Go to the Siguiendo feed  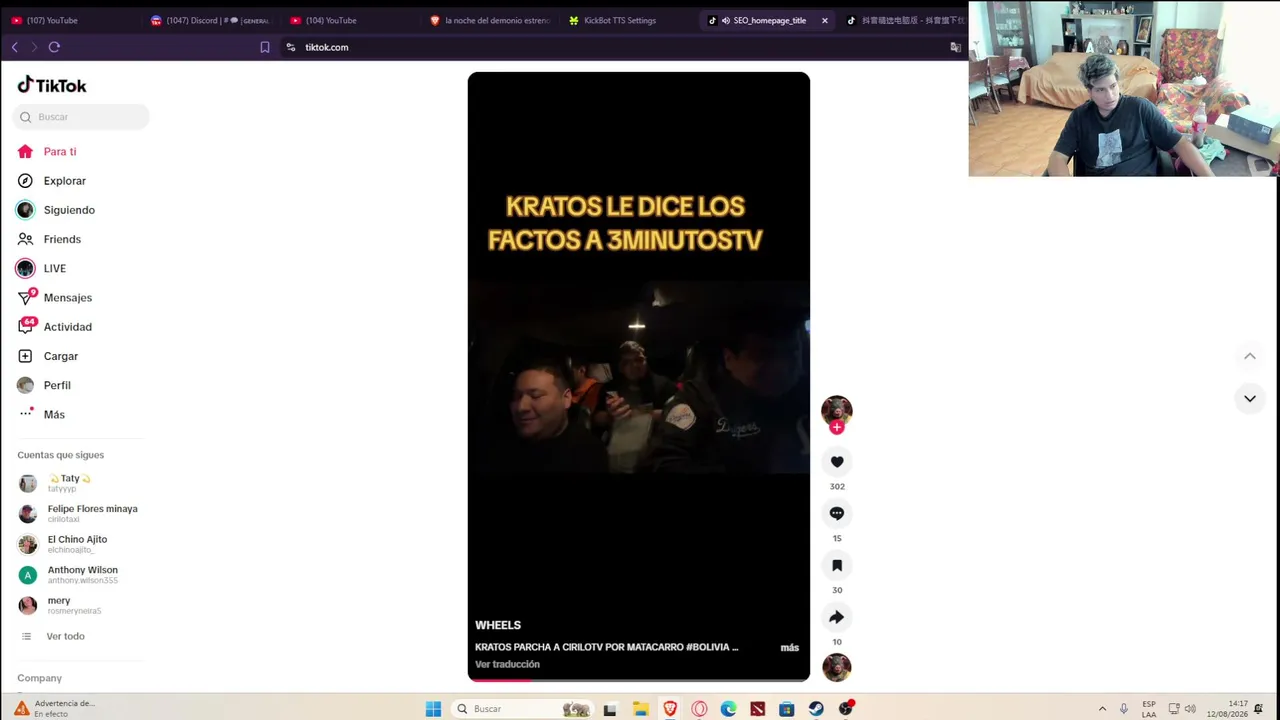(x=56, y=210)
